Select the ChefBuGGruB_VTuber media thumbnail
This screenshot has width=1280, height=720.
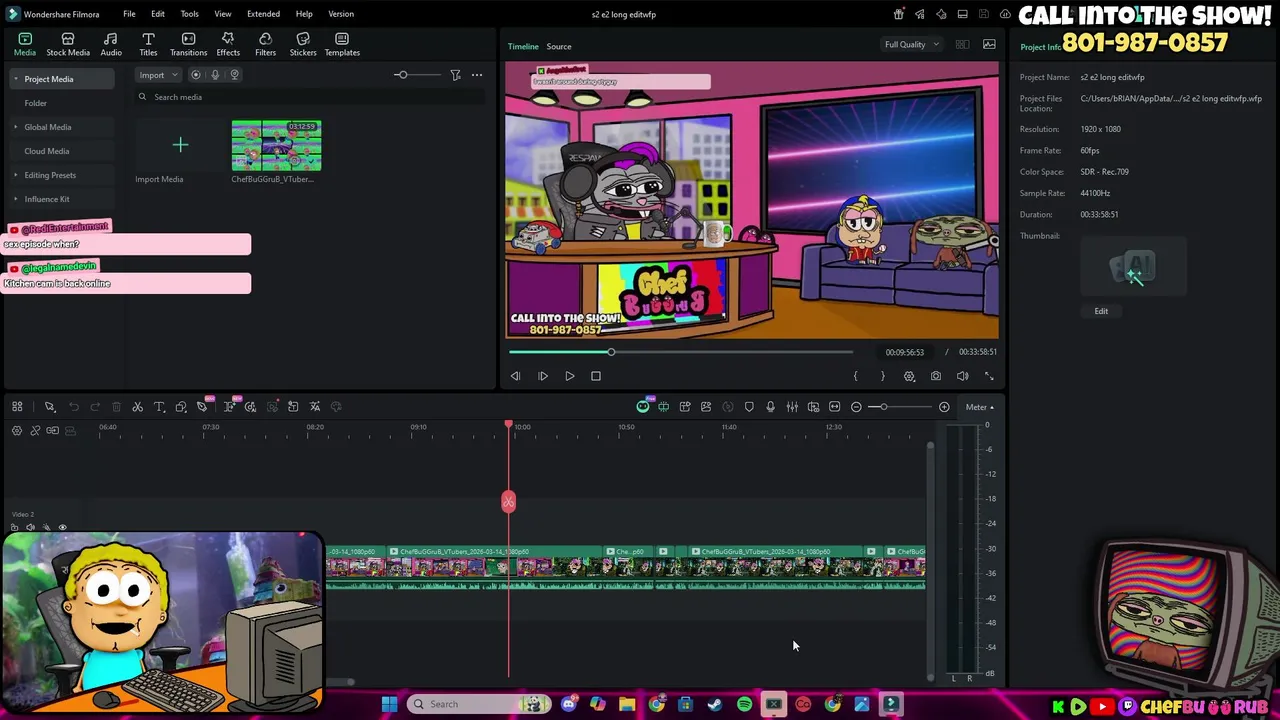(276, 146)
